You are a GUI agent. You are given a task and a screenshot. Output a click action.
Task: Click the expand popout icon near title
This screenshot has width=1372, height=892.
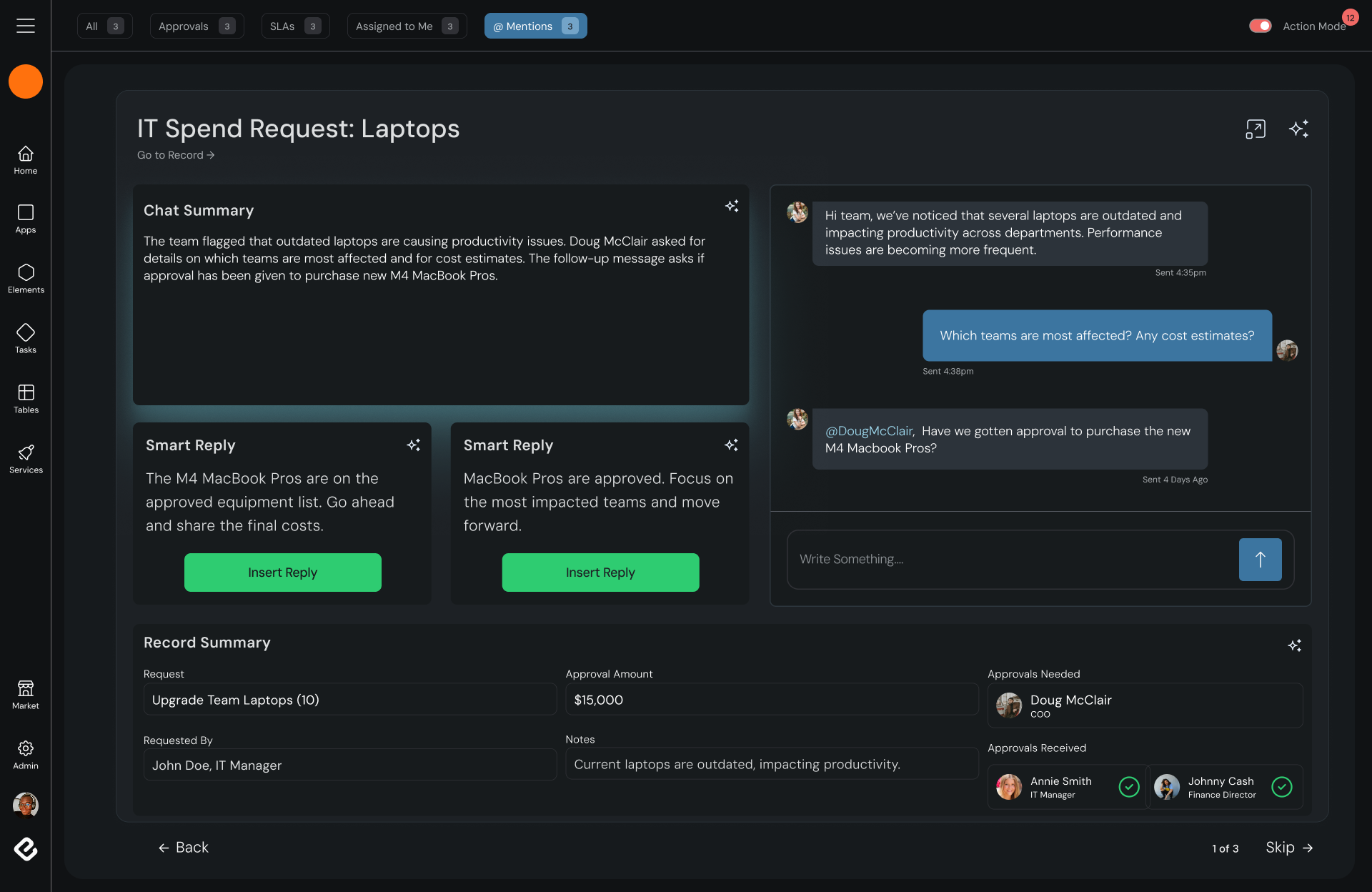(1256, 129)
